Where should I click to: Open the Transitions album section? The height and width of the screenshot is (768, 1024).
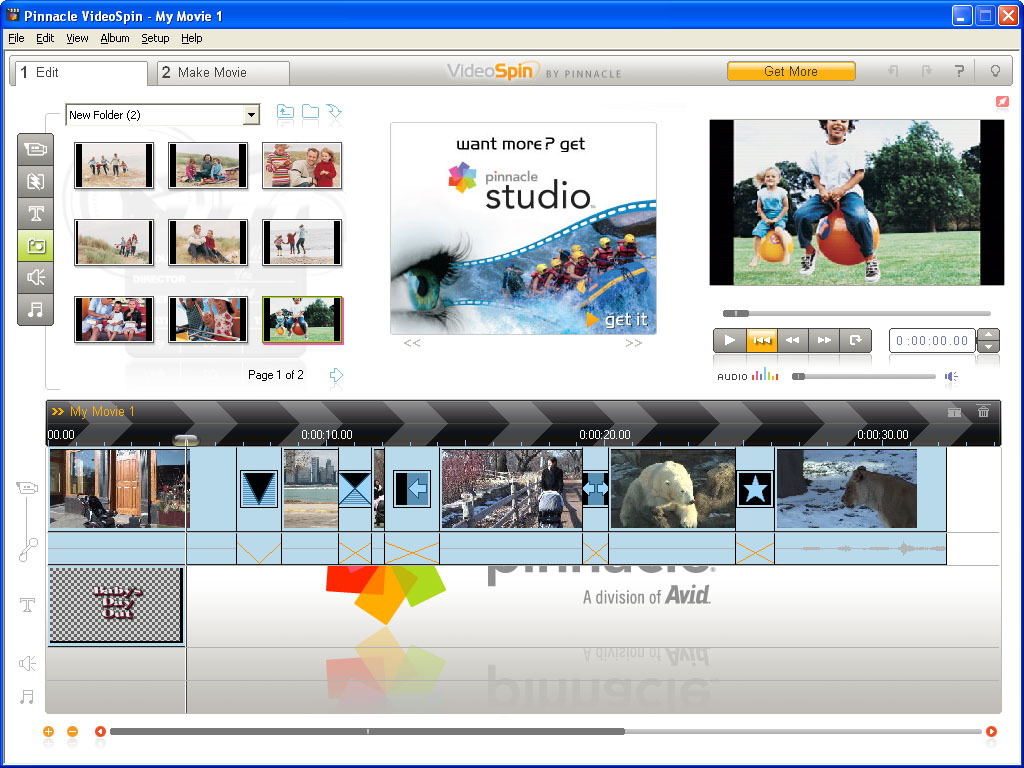click(35, 181)
